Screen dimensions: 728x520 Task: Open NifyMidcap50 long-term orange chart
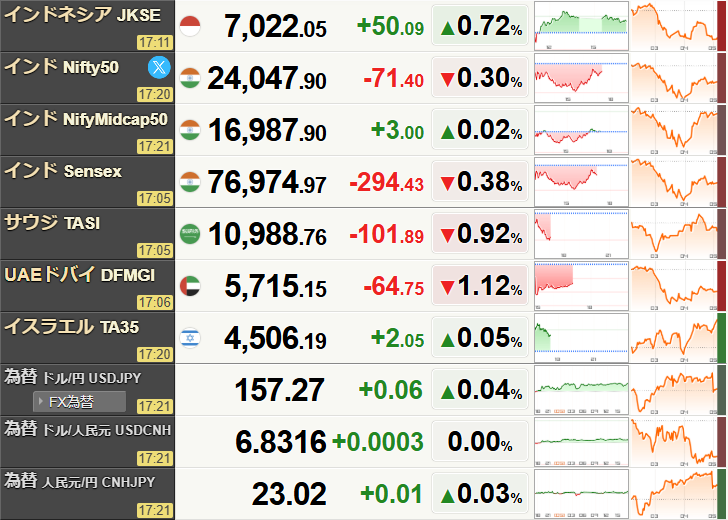(674, 130)
